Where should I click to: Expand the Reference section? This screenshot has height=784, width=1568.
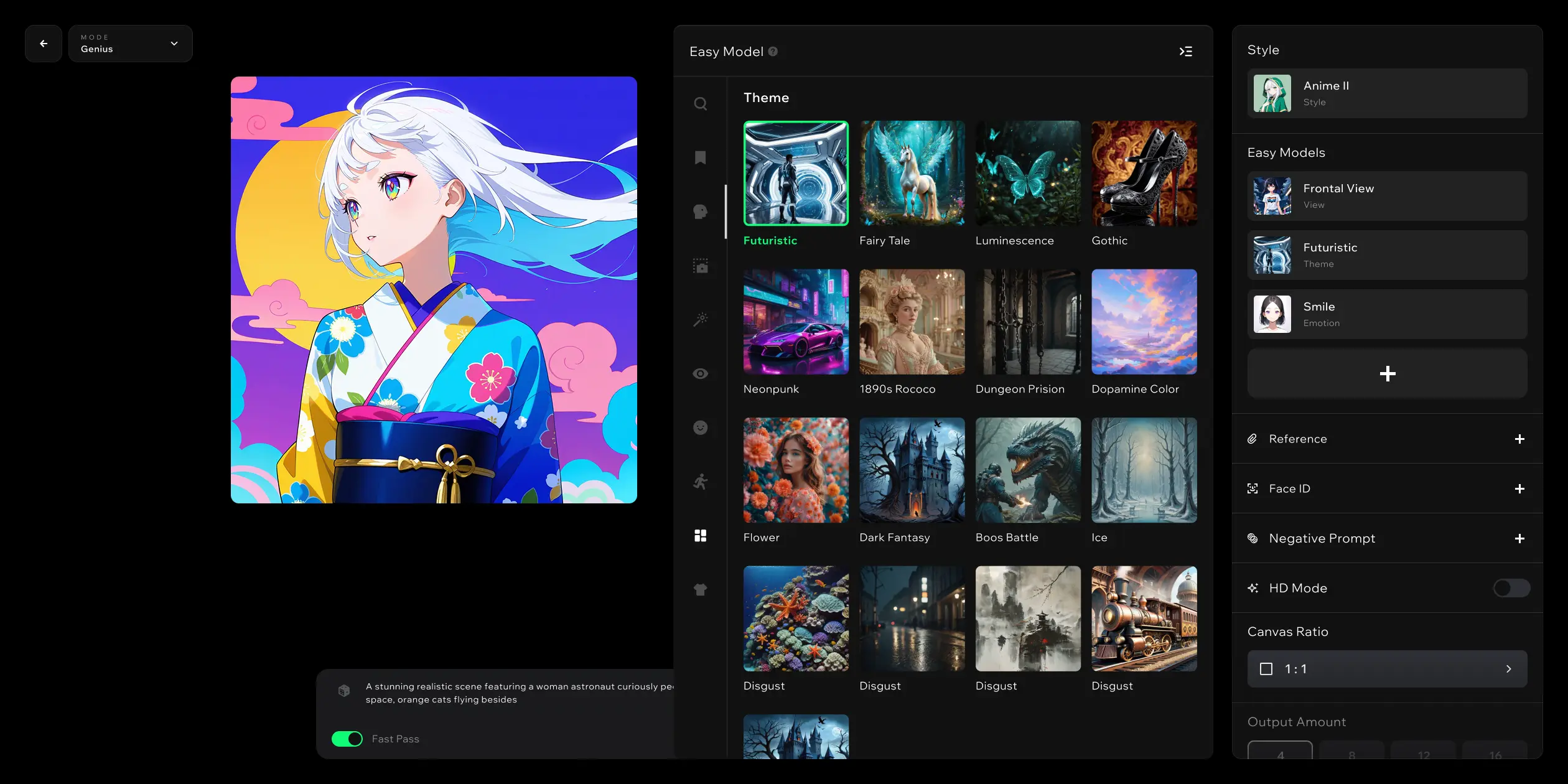(1519, 439)
